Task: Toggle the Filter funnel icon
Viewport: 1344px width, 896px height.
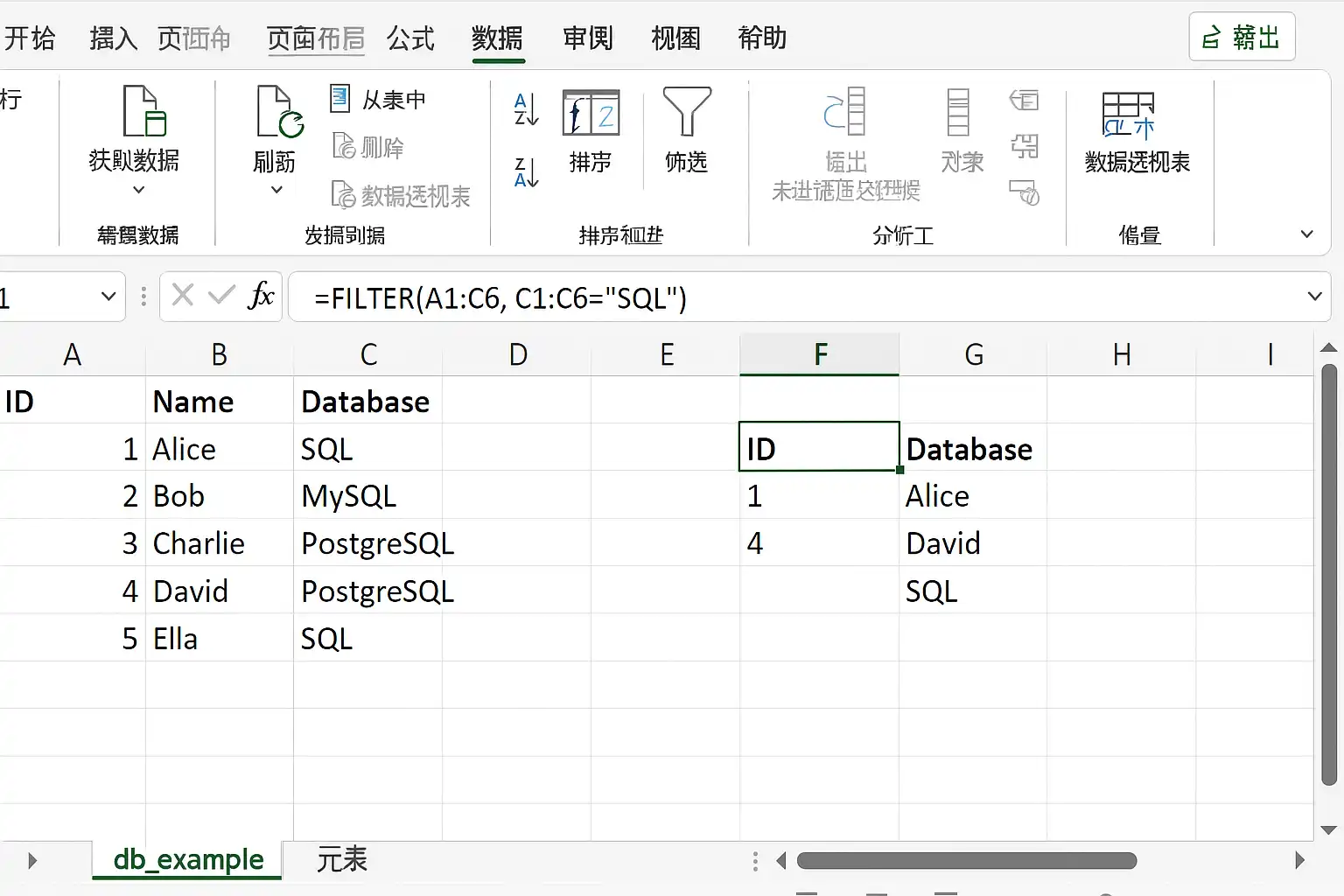Action: click(x=687, y=111)
